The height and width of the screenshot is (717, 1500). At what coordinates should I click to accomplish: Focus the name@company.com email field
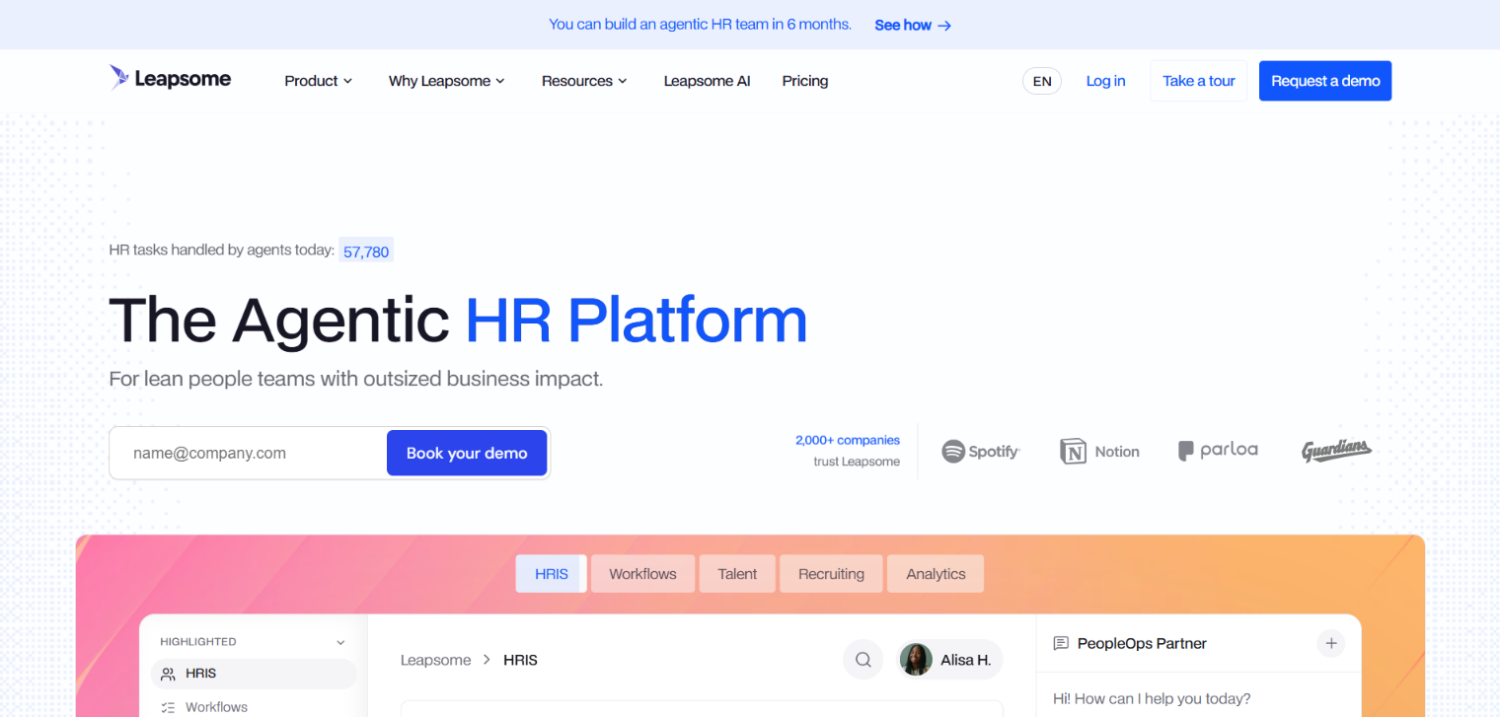248,453
